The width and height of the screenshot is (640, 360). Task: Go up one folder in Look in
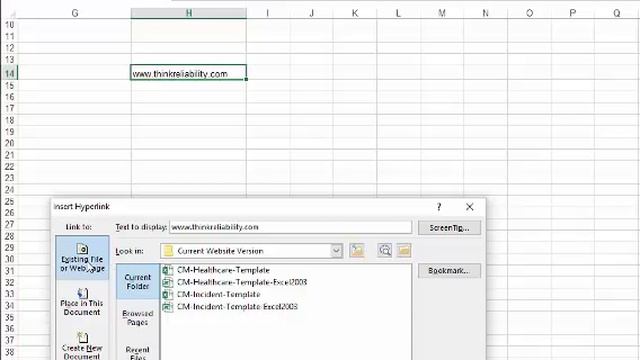357,251
